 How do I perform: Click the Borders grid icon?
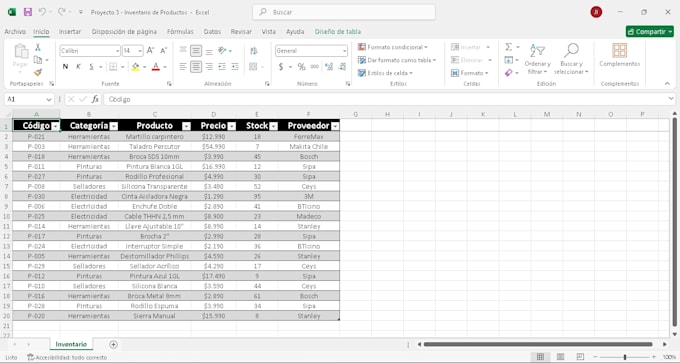[113, 67]
